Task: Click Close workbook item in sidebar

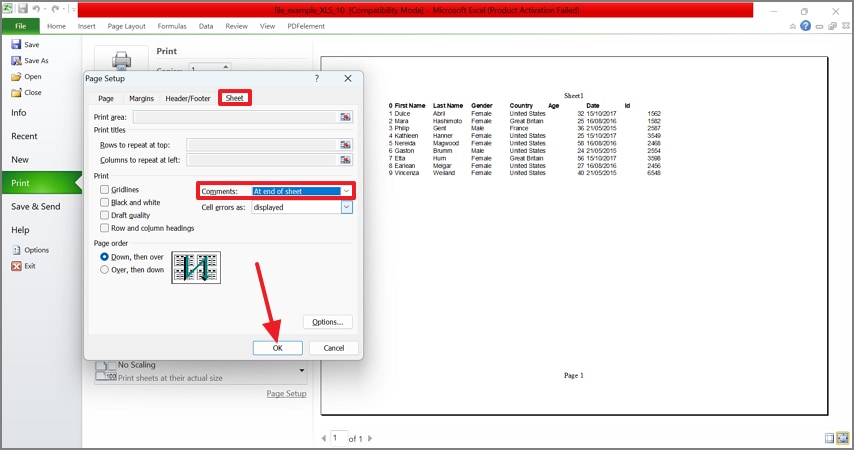Action: pos(27,93)
